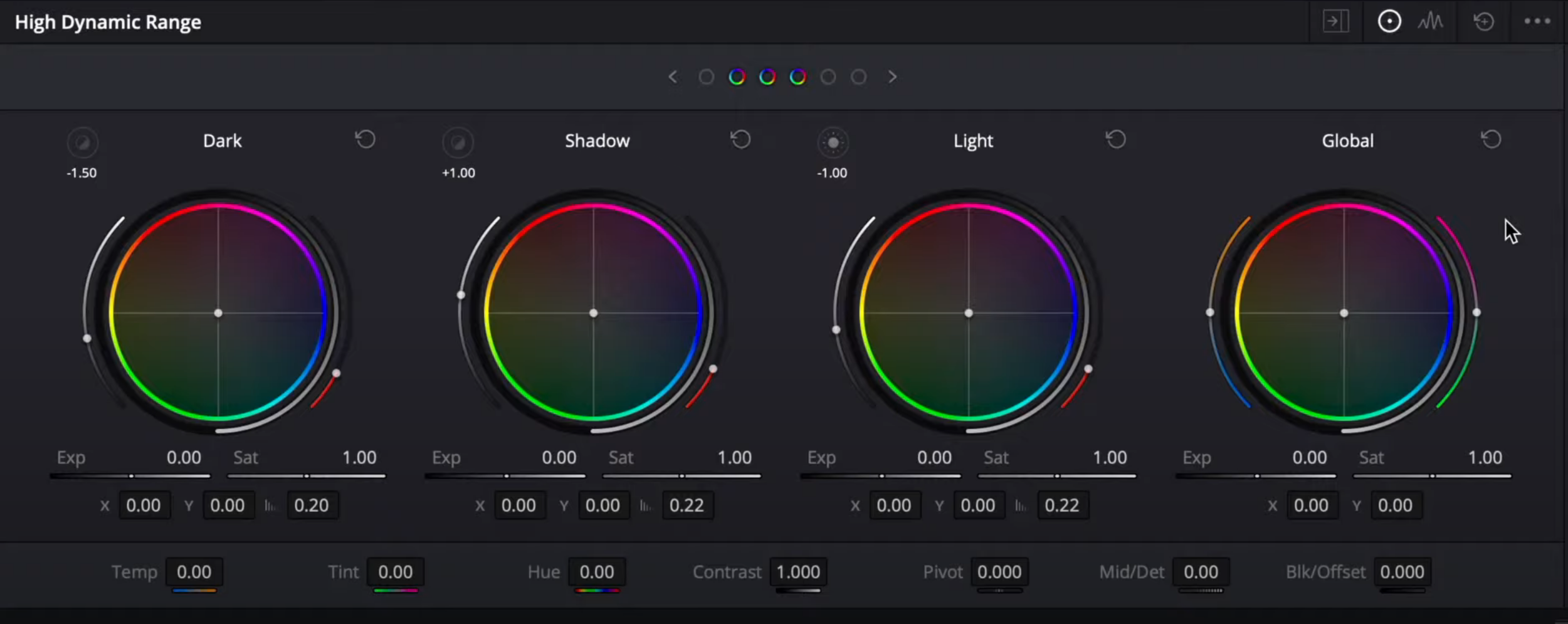This screenshot has height=624, width=1568.
Task: Click the Dark wheel exposure ring handle
Action: coord(87,339)
